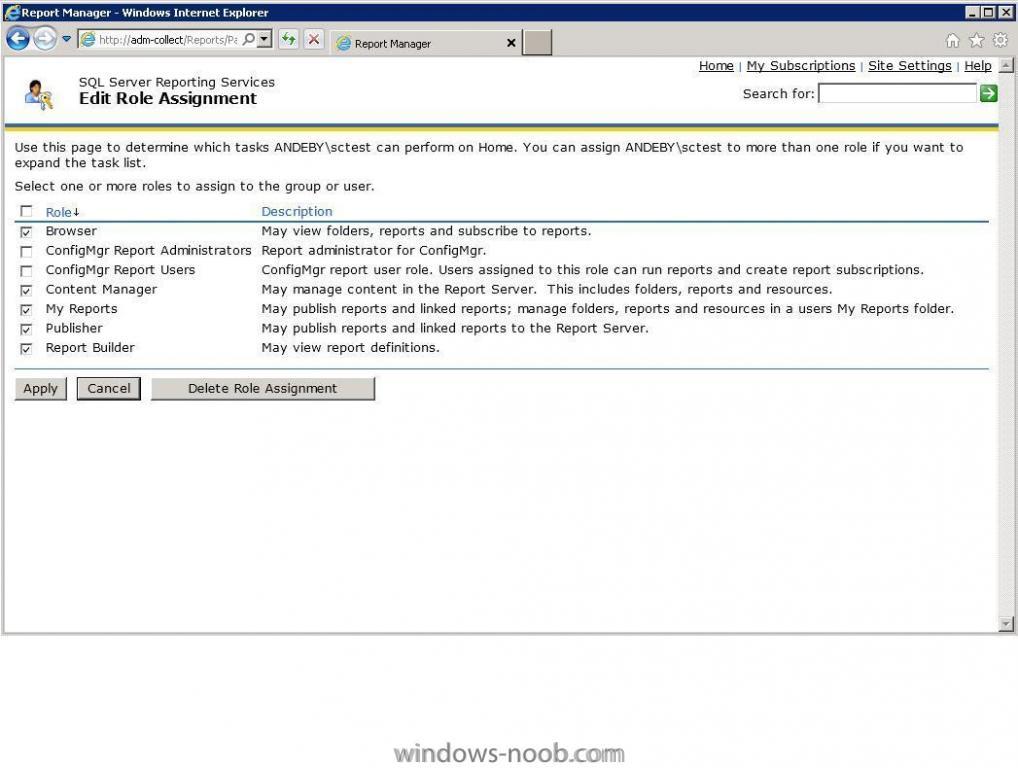Close the Report Manager tab

click(x=511, y=43)
